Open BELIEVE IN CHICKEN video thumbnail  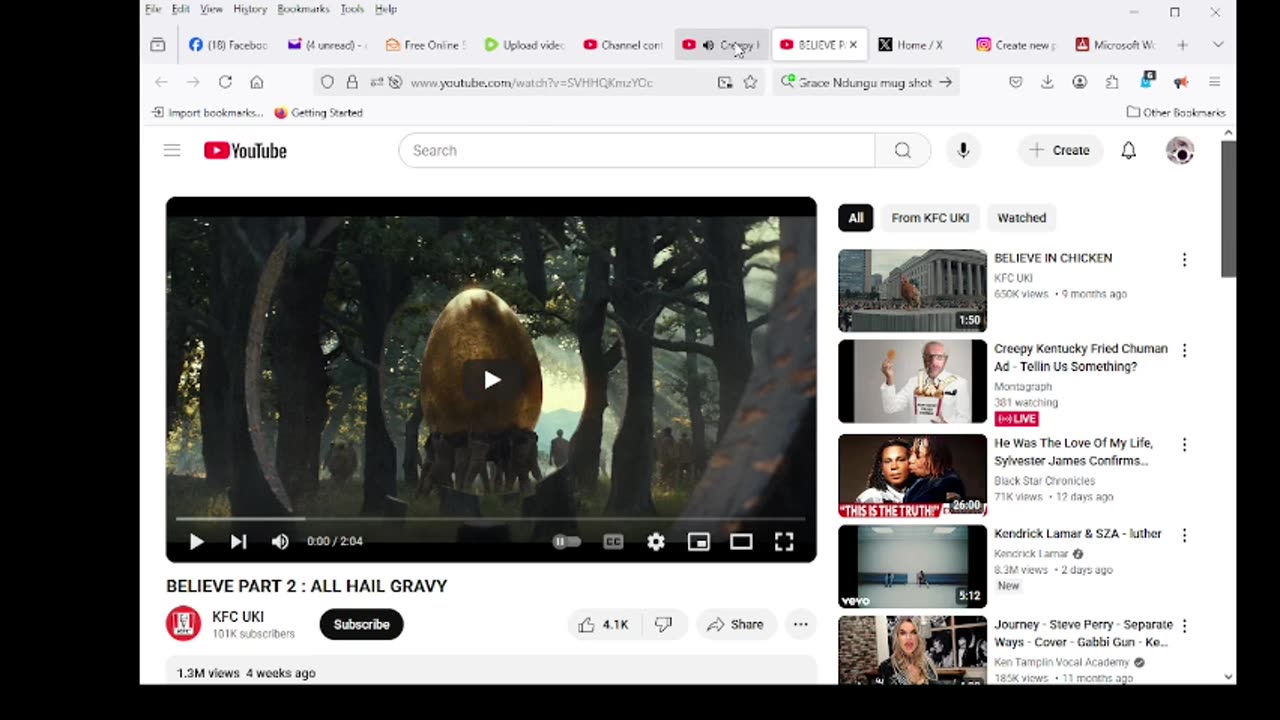[x=912, y=290]
